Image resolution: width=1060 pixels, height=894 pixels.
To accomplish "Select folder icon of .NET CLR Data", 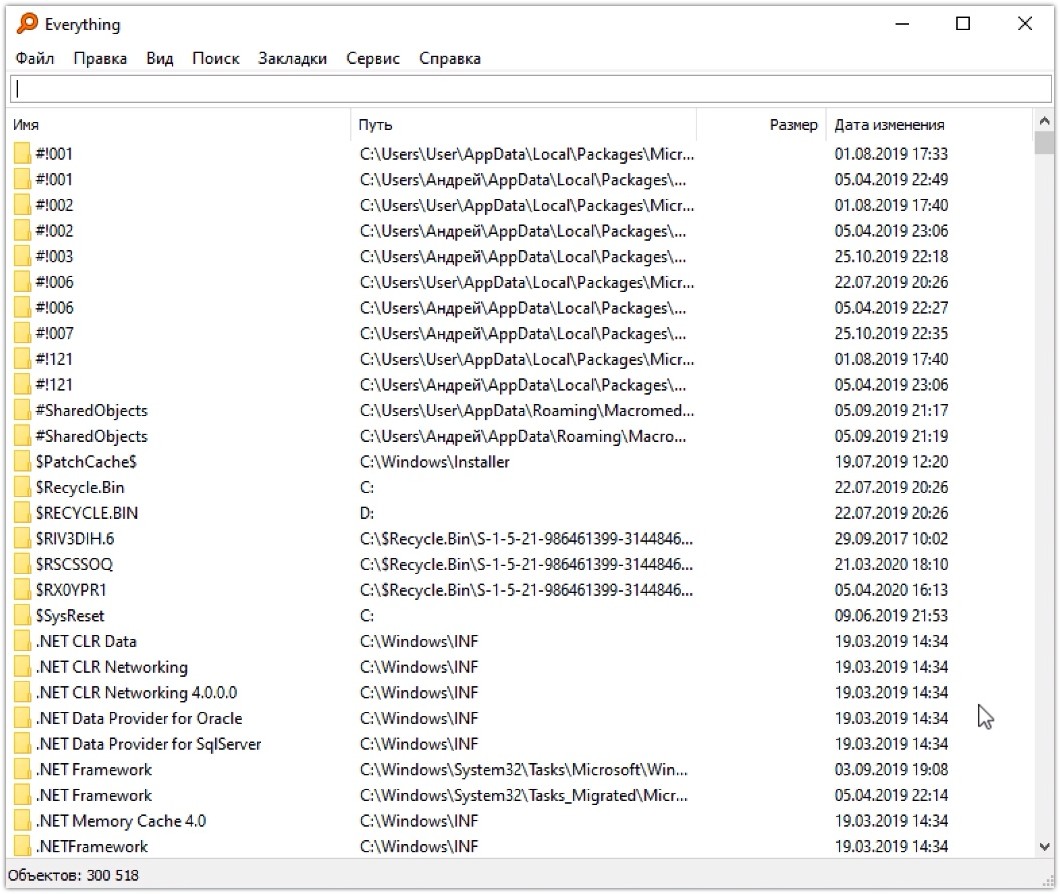I will click(22, 642).
